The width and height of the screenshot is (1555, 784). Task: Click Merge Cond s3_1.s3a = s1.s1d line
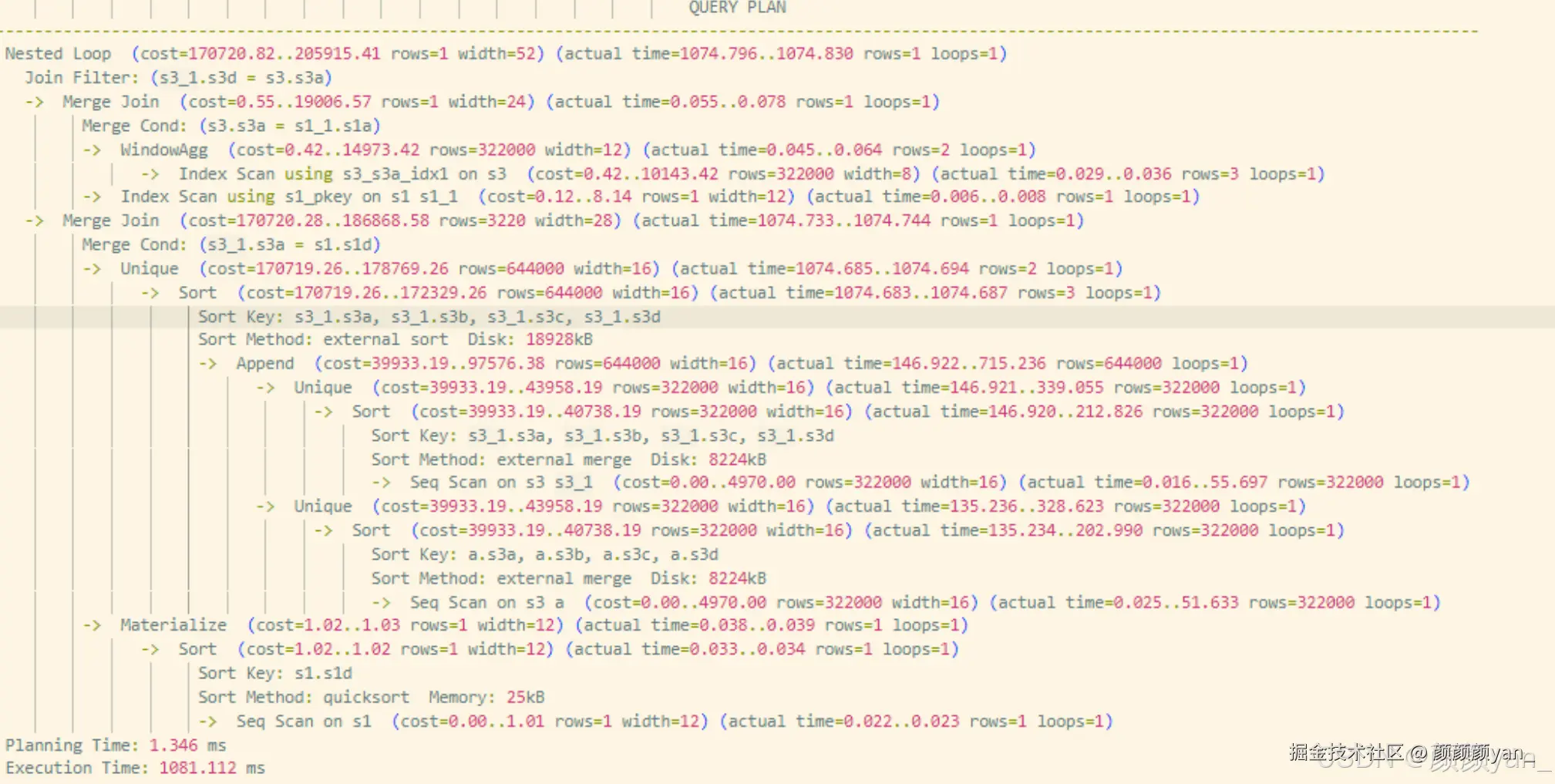(x=231, y=244)
